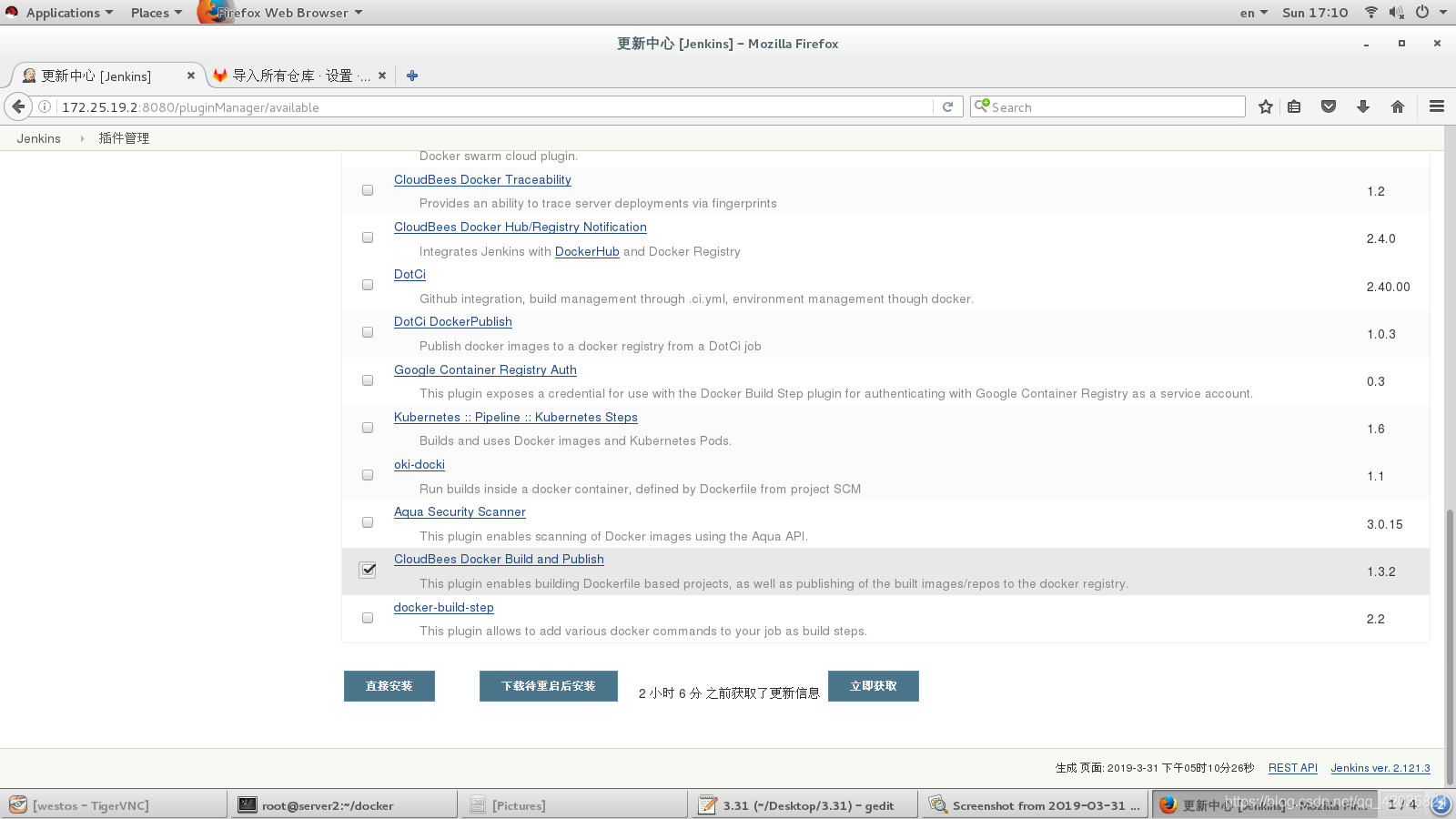The width and height of the screenshot is (1456, 819).
Task: Open Aqua Security Scanner plugin link
Action: point(460,511)
